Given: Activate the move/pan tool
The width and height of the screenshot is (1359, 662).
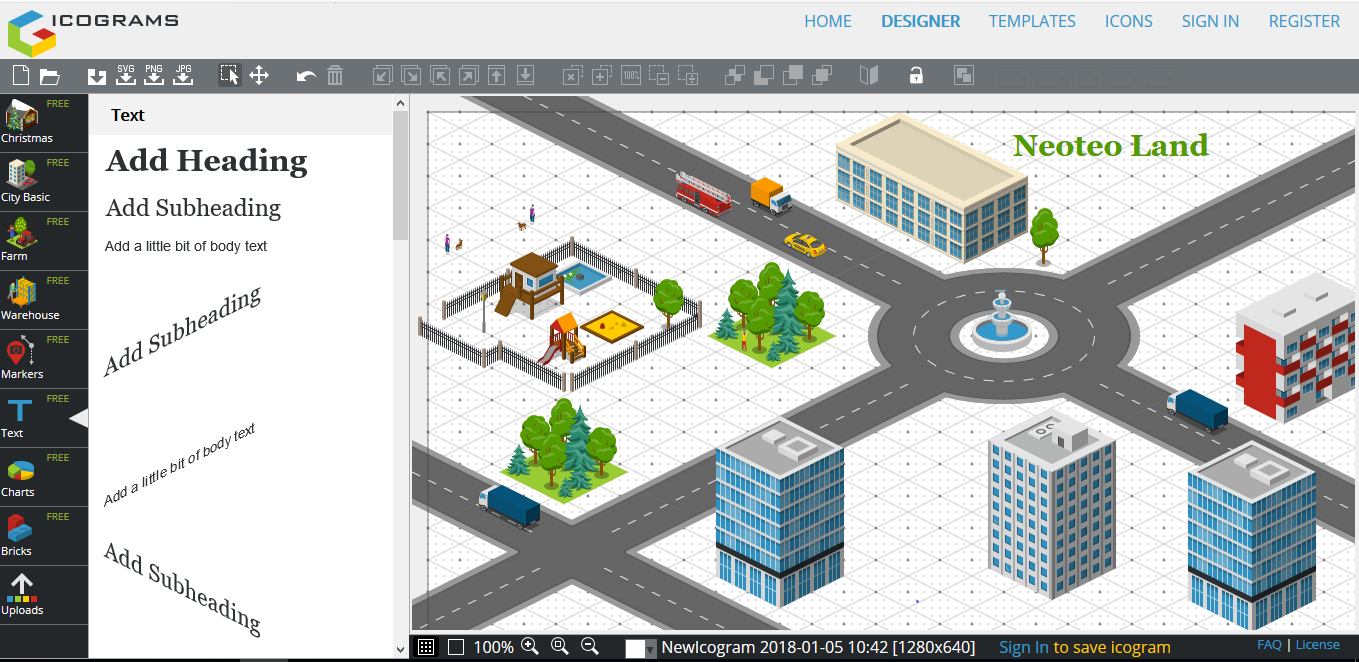Looking at the screenshot, I should coord(259,75).
